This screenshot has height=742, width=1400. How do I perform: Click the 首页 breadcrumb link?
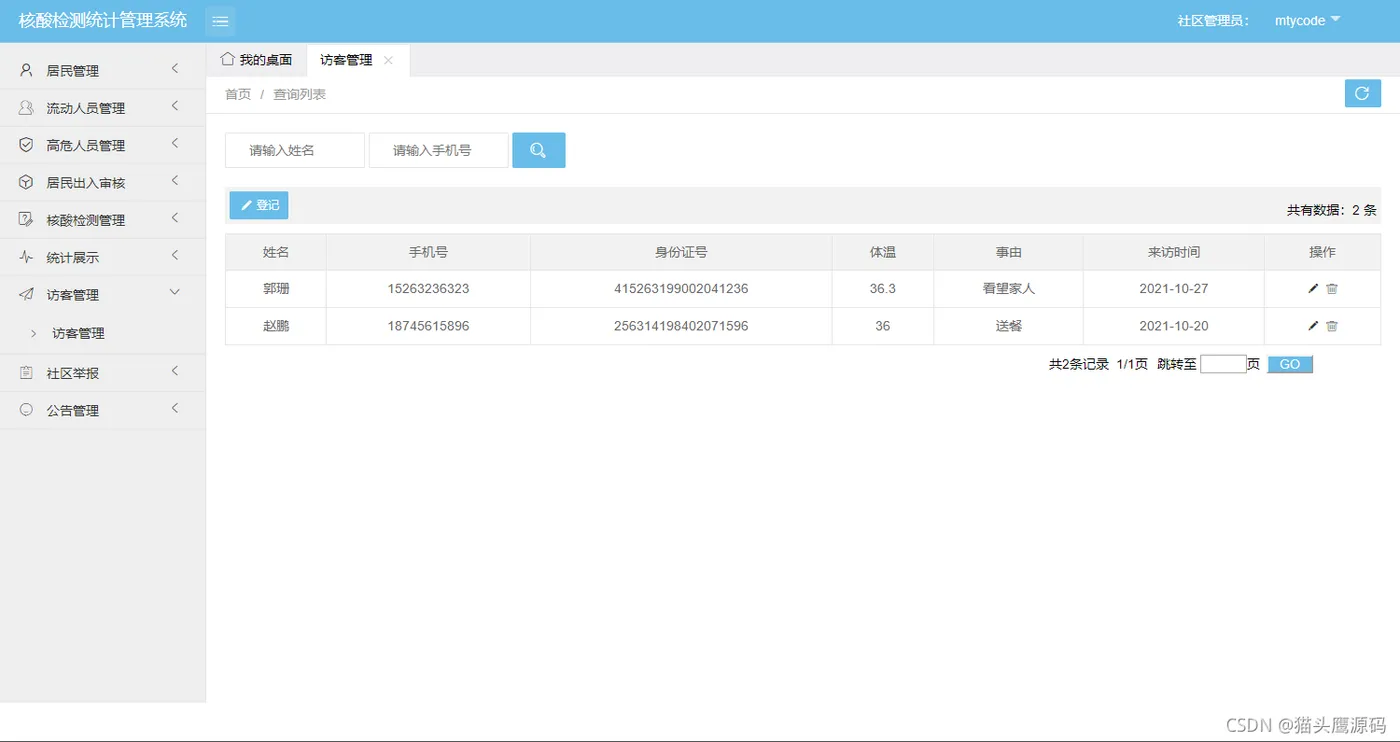pyautogui.click(x=238, y=94)
